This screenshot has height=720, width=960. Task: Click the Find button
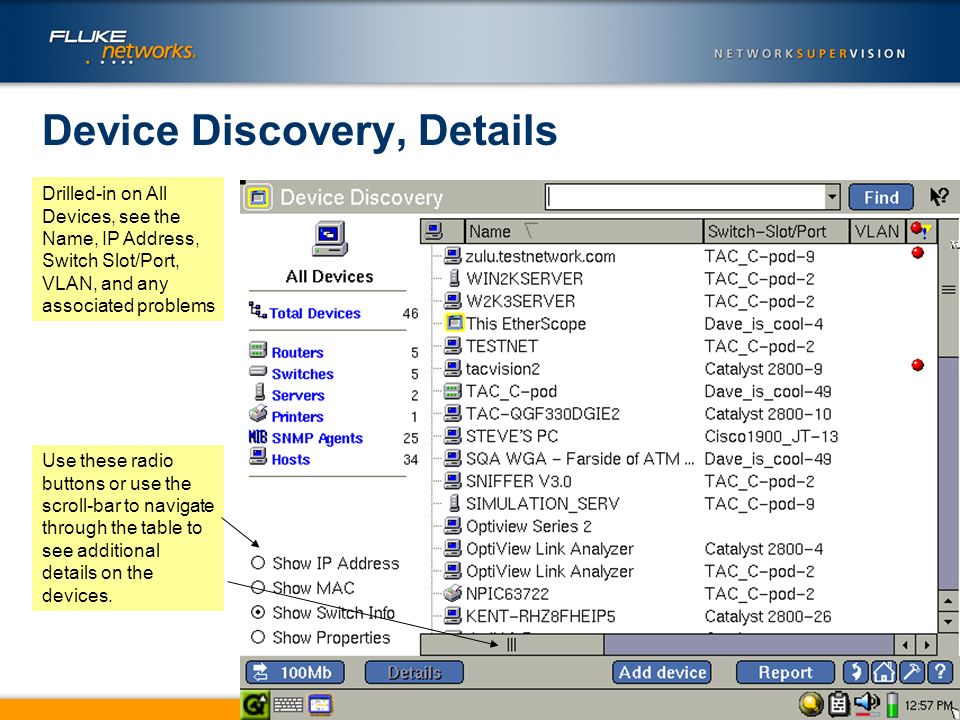881,197
